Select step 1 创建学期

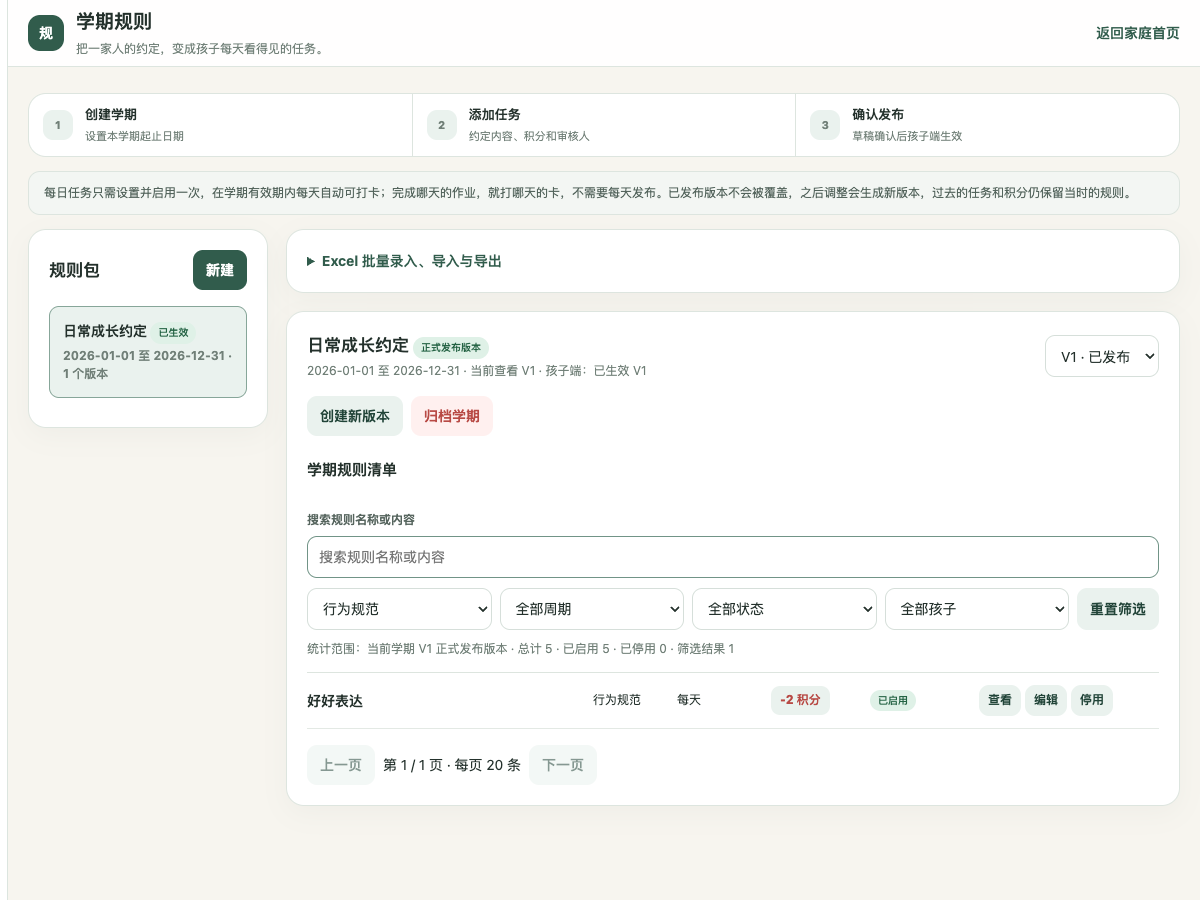(220, 125)
